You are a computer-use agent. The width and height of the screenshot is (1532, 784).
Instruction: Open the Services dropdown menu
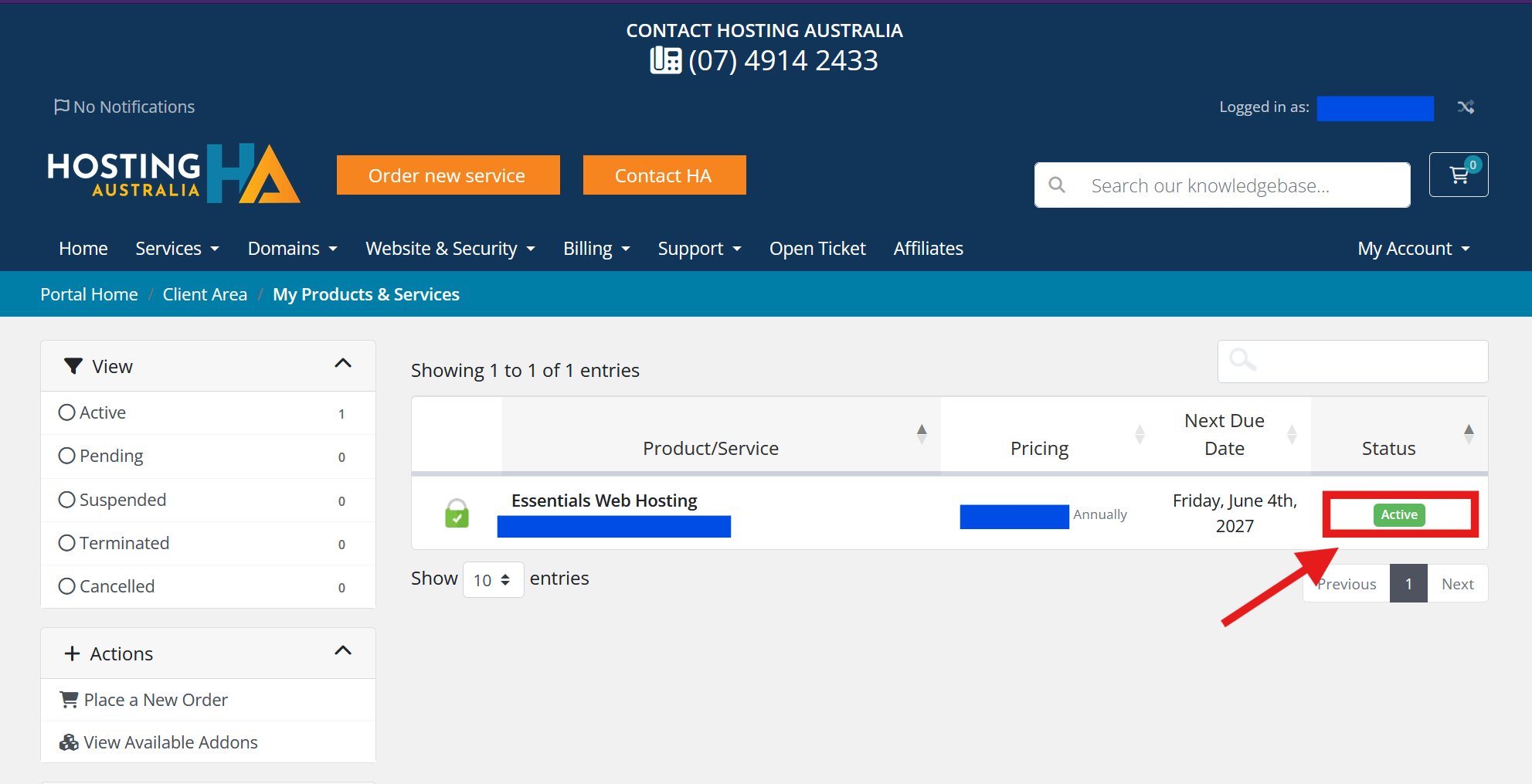click(x=177, y=249)
